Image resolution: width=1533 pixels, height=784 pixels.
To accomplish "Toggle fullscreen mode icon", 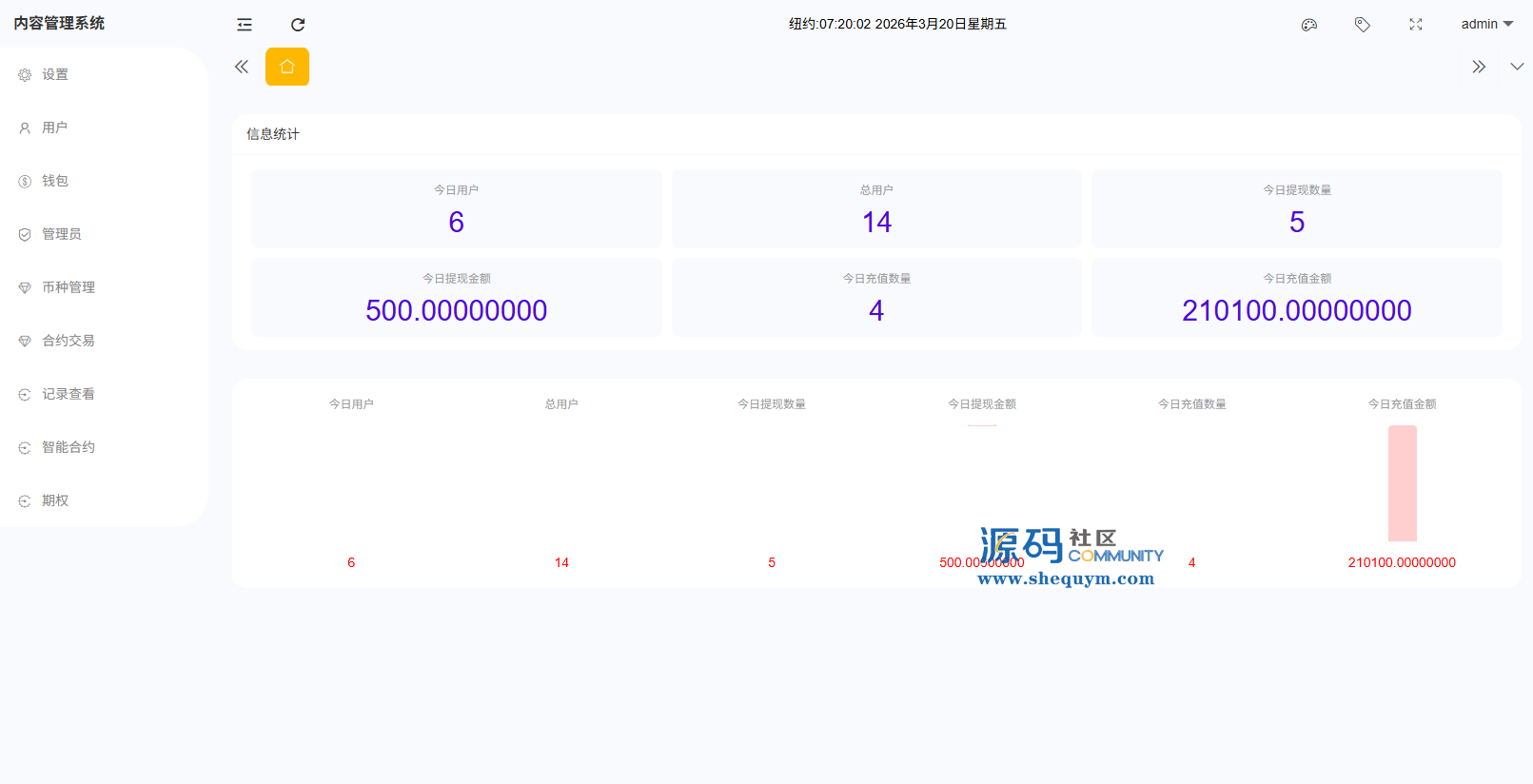I will click(x=1416, y=25).
